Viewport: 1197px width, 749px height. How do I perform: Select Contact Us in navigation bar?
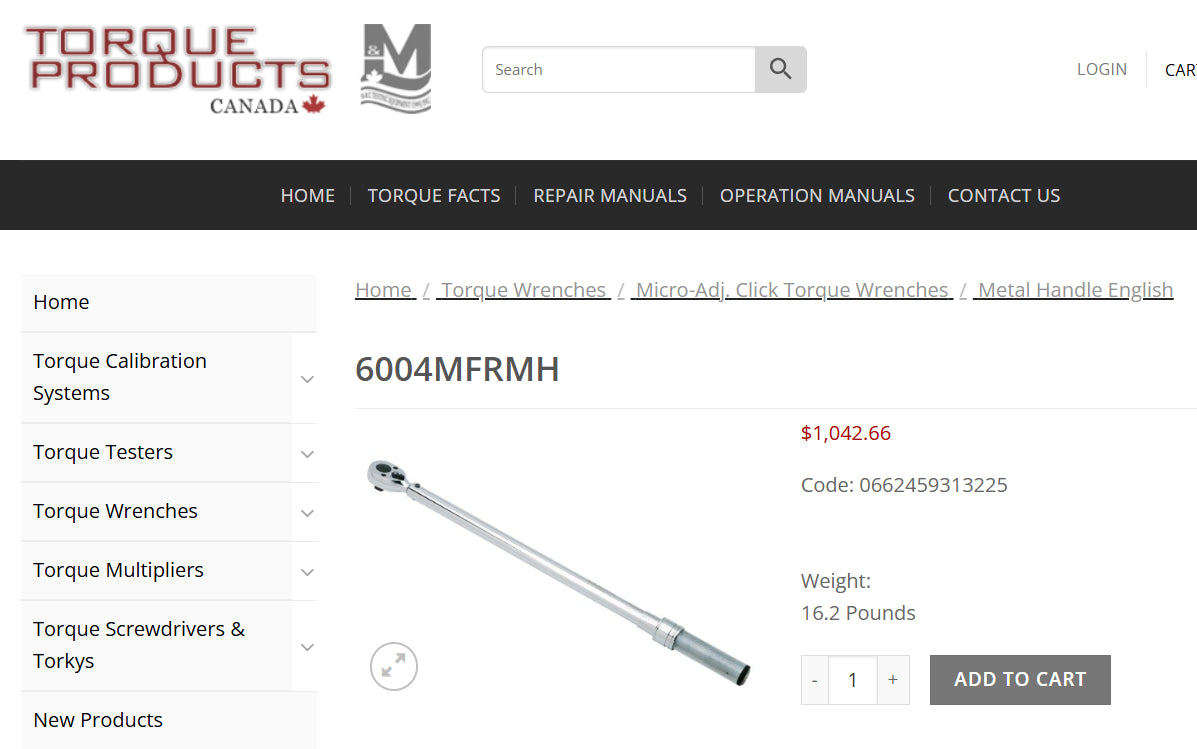click(x=1004, y=195)
